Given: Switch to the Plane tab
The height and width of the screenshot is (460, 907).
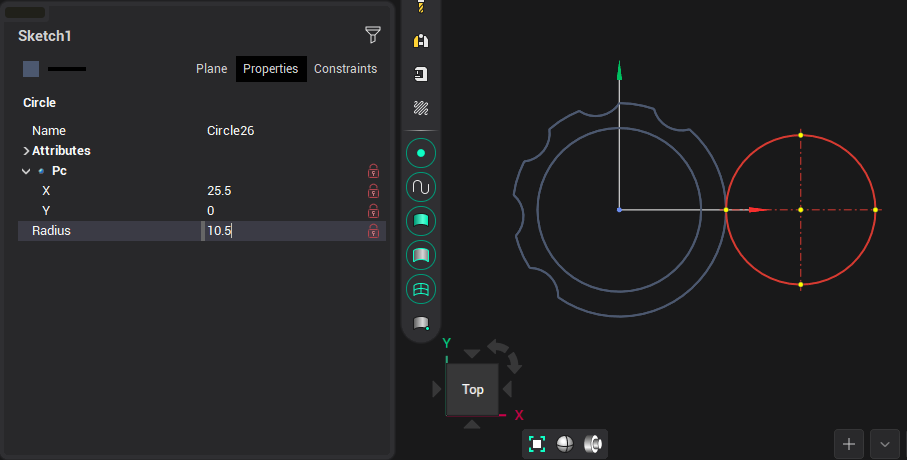Looking at the screenshot, I should (x=211, y=69).
